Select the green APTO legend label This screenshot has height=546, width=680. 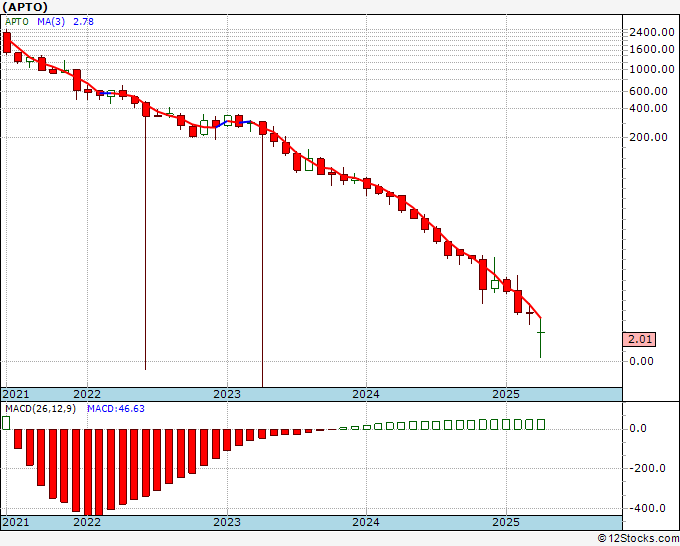[17, 22]
